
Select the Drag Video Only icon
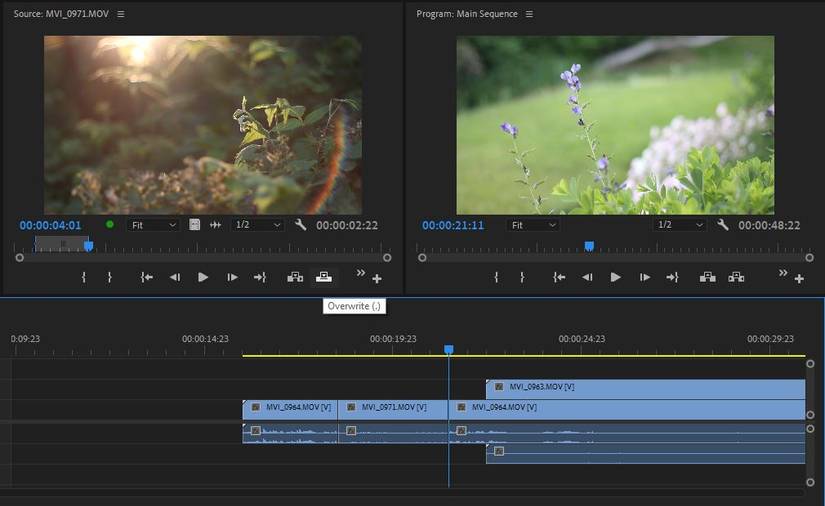click(x=195, y=225)
